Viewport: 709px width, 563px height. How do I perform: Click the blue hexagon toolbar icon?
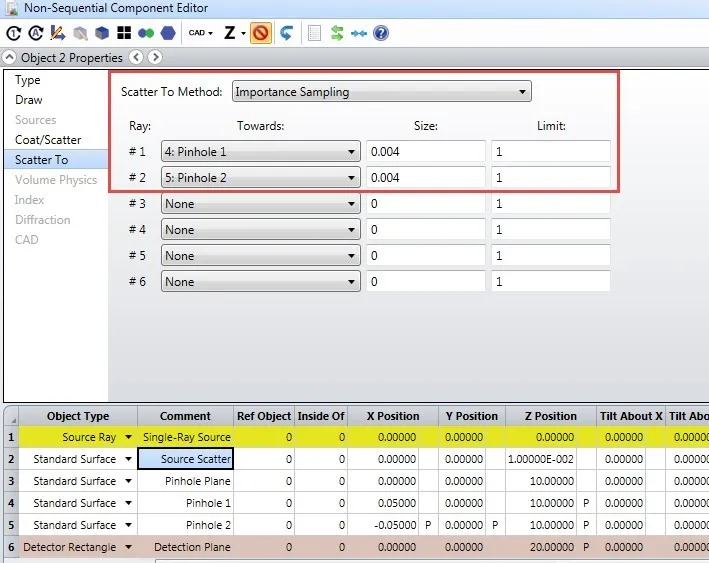tap(169, 33)
